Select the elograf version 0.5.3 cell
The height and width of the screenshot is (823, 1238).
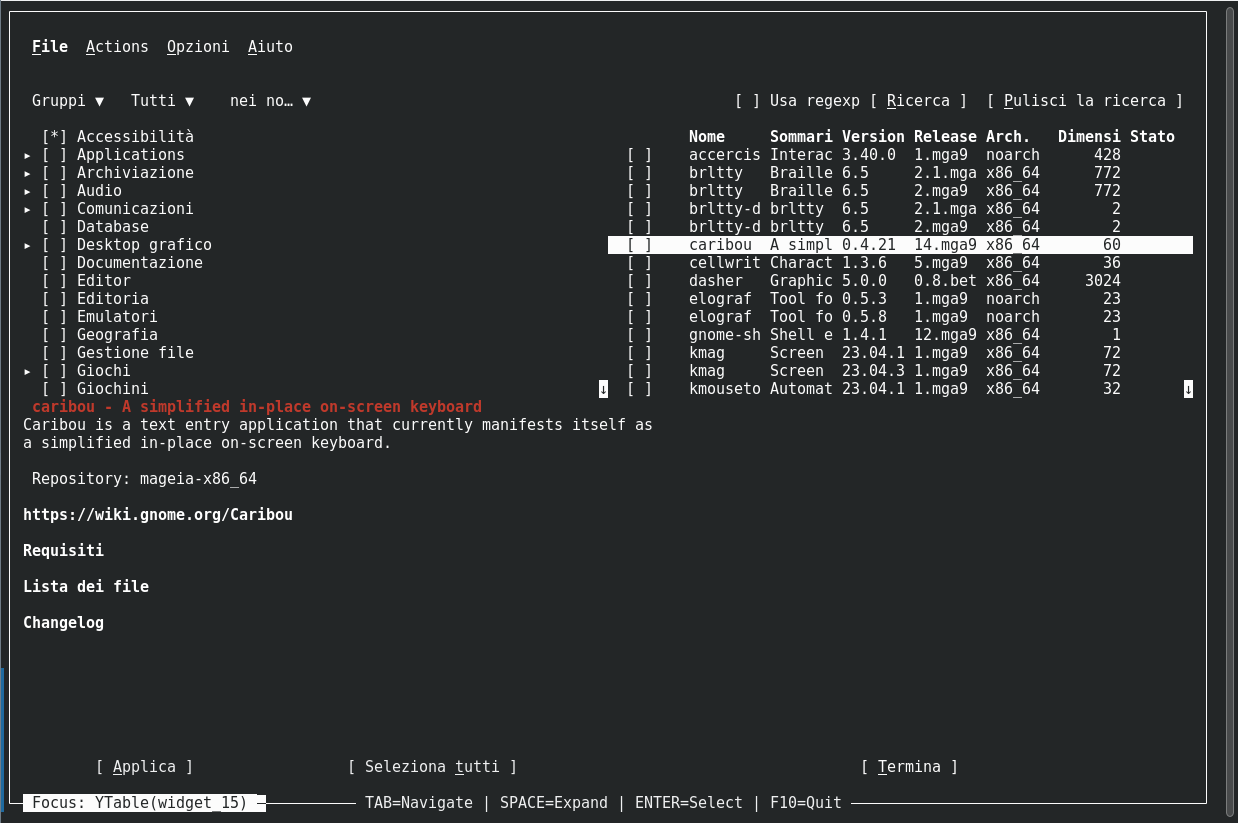coord(864,299)
